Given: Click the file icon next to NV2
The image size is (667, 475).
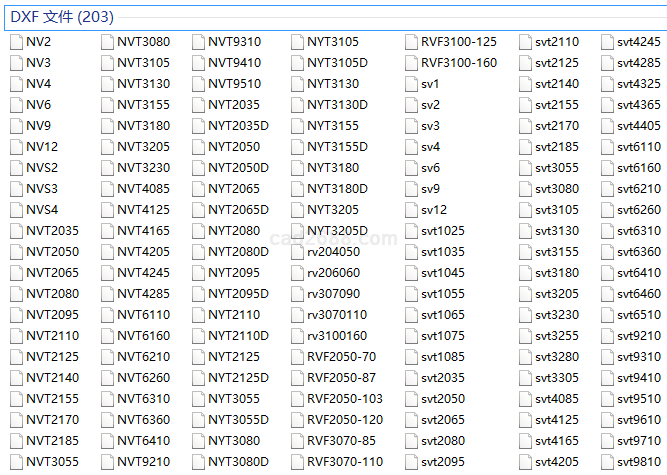Looking at the screenshot, I should click(x=16, y=42).
